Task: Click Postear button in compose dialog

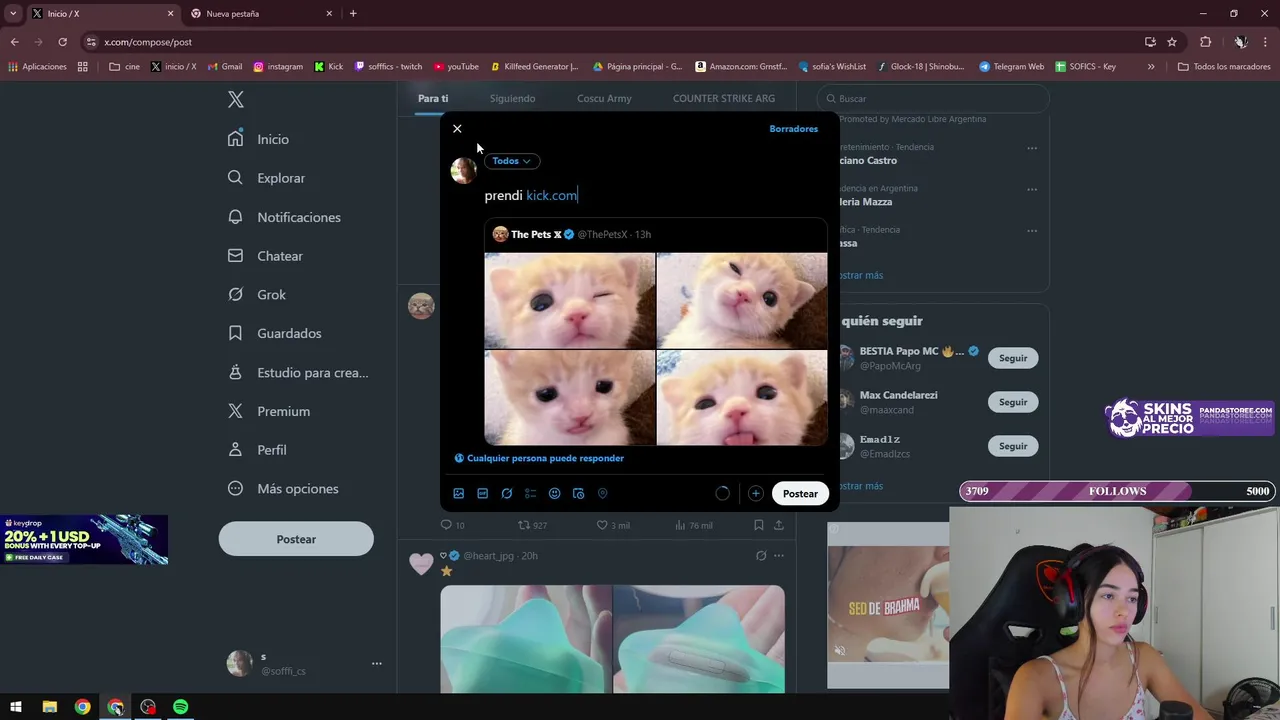Action: 800,493
